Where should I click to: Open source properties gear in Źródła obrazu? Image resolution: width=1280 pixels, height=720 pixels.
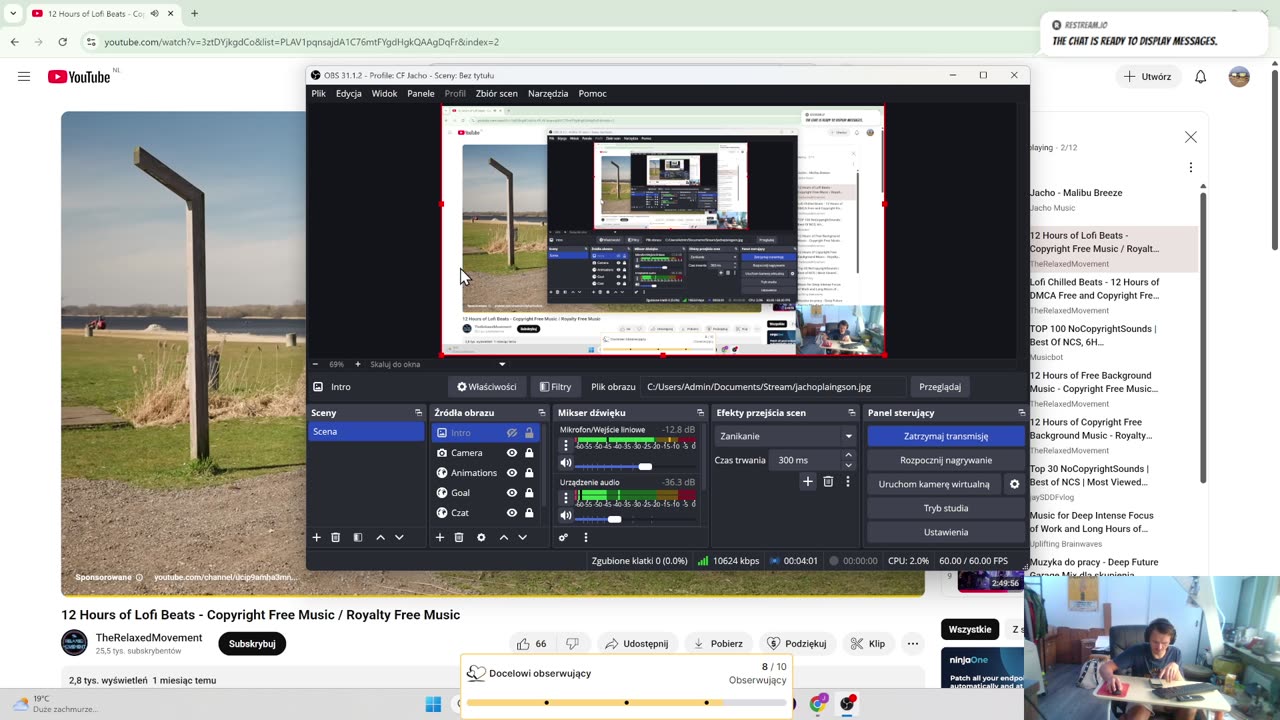click(x=481, y=537)
